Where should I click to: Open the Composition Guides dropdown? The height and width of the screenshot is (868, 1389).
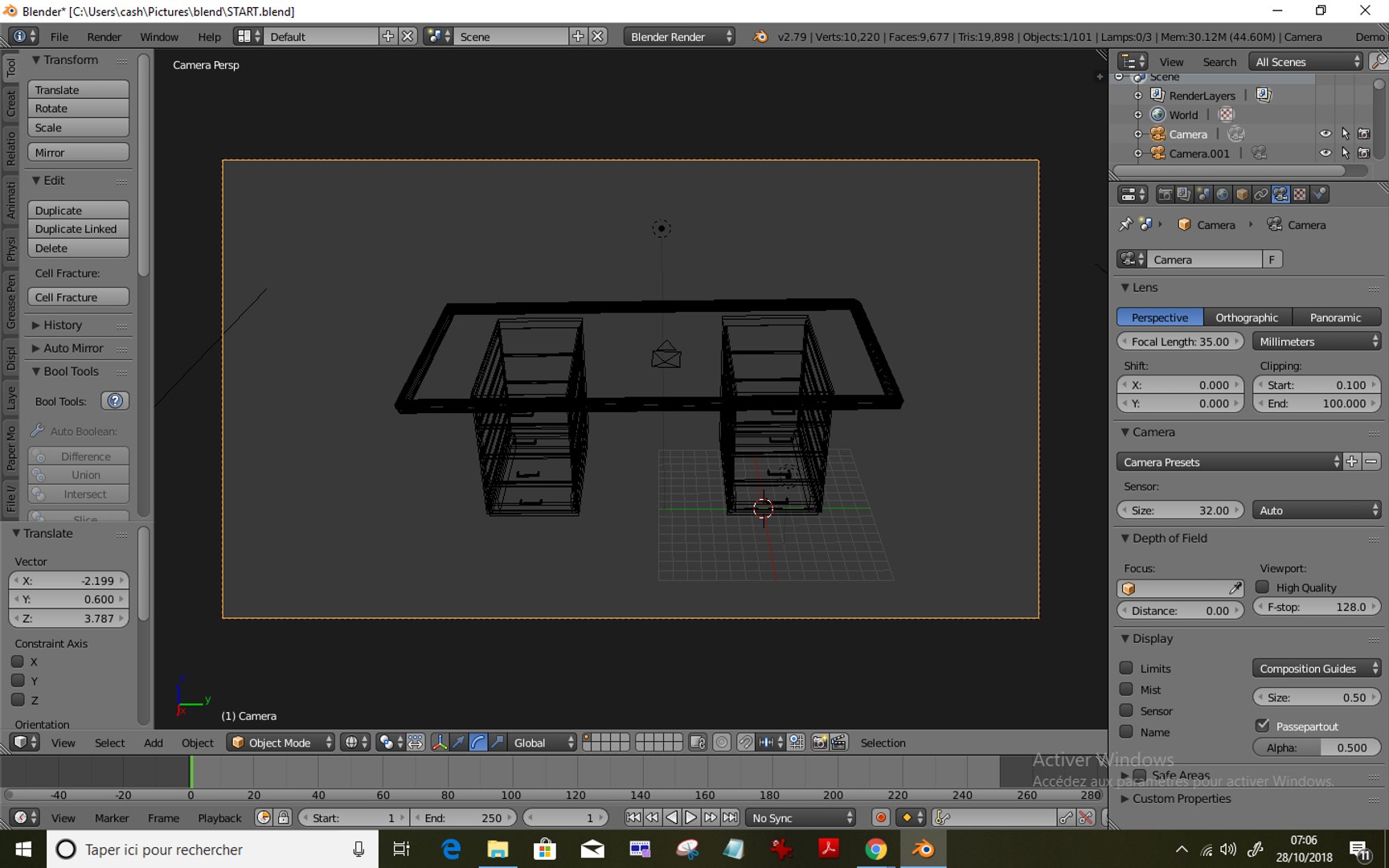(1317, 668)
